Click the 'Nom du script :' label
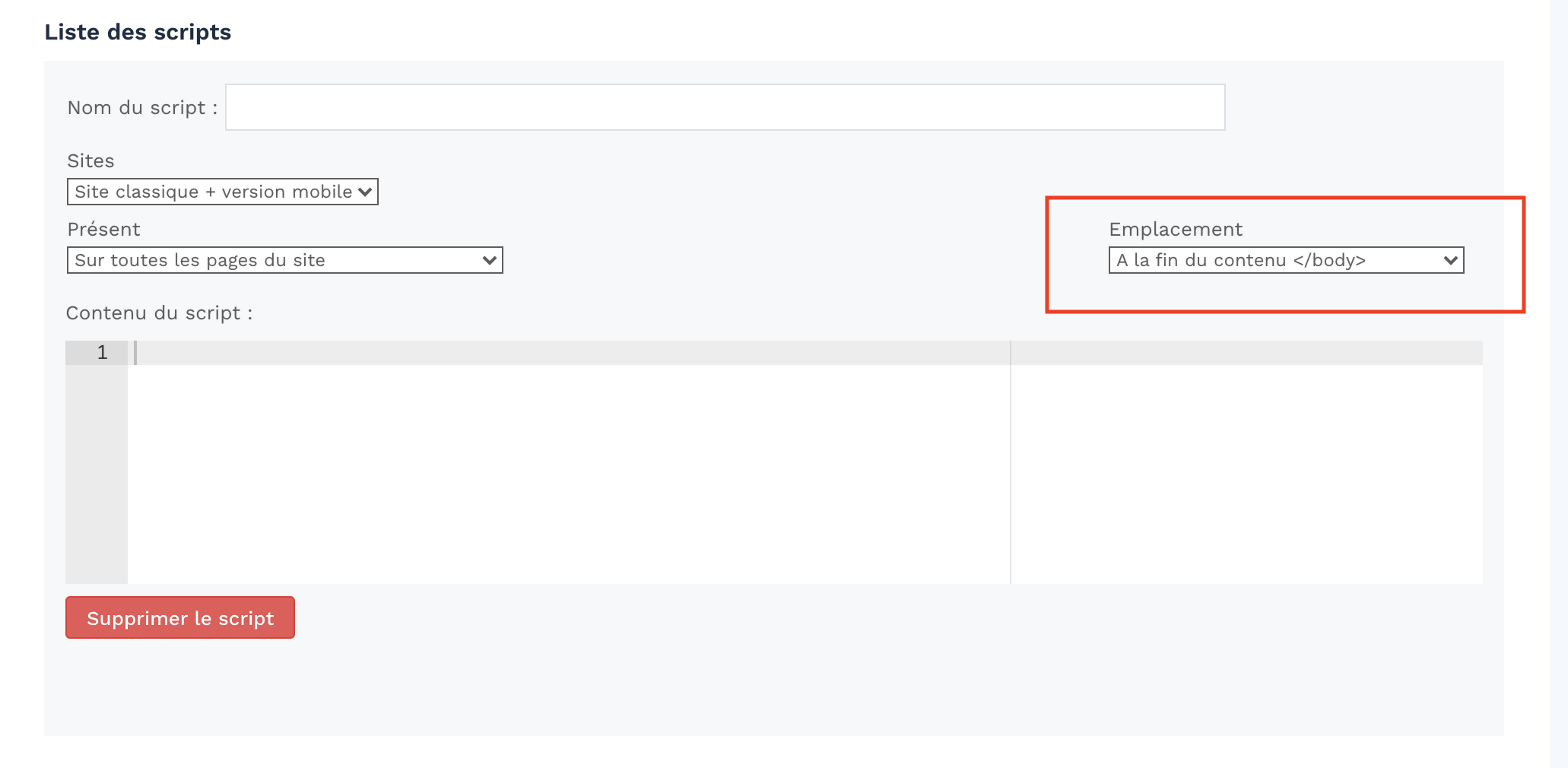Screen dimensions: 1568x768 (x=143, y=107)
